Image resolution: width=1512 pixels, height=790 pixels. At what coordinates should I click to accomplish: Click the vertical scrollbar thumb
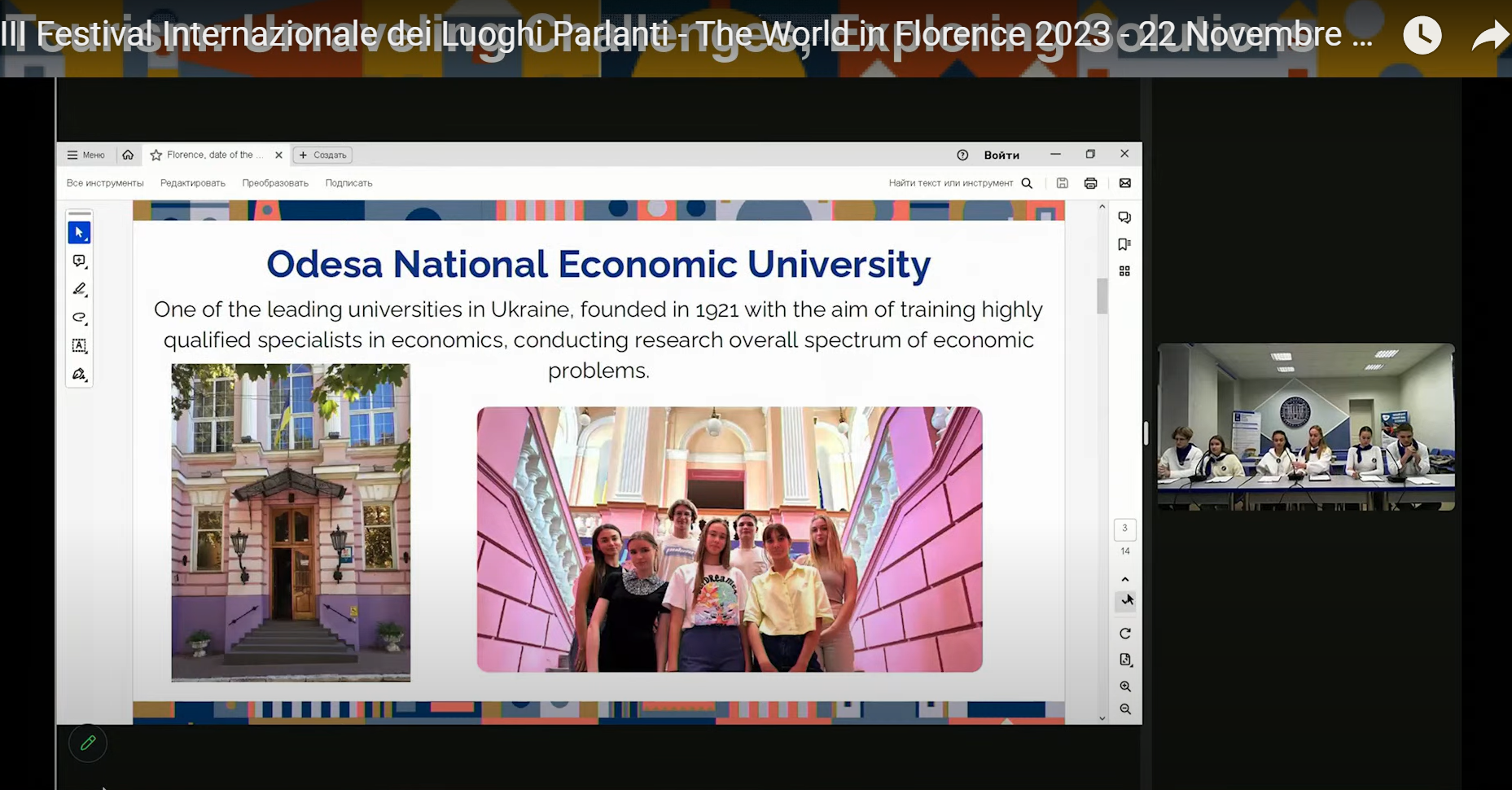(1102, 296)
